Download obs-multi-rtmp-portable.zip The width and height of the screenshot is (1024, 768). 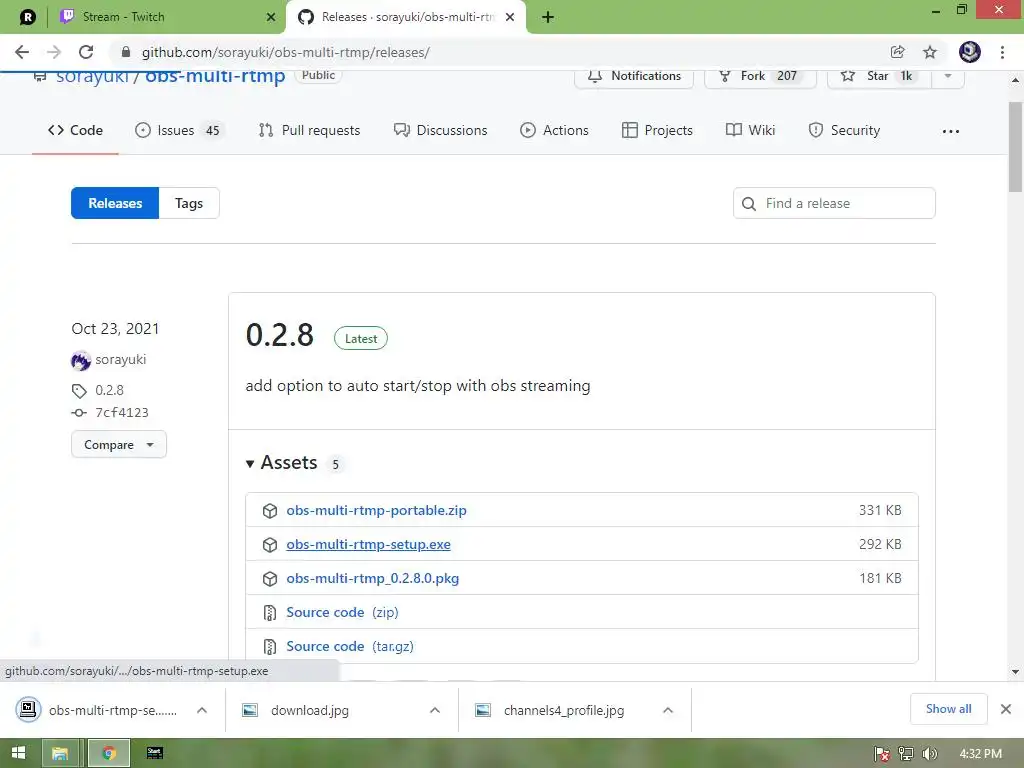[376, 510]
